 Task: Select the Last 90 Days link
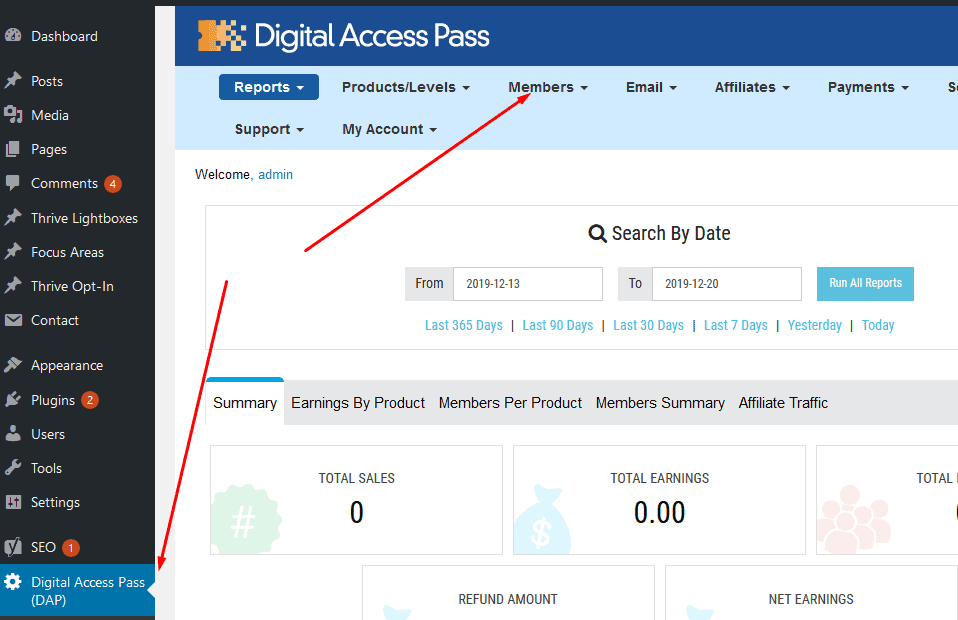(558, 325)
